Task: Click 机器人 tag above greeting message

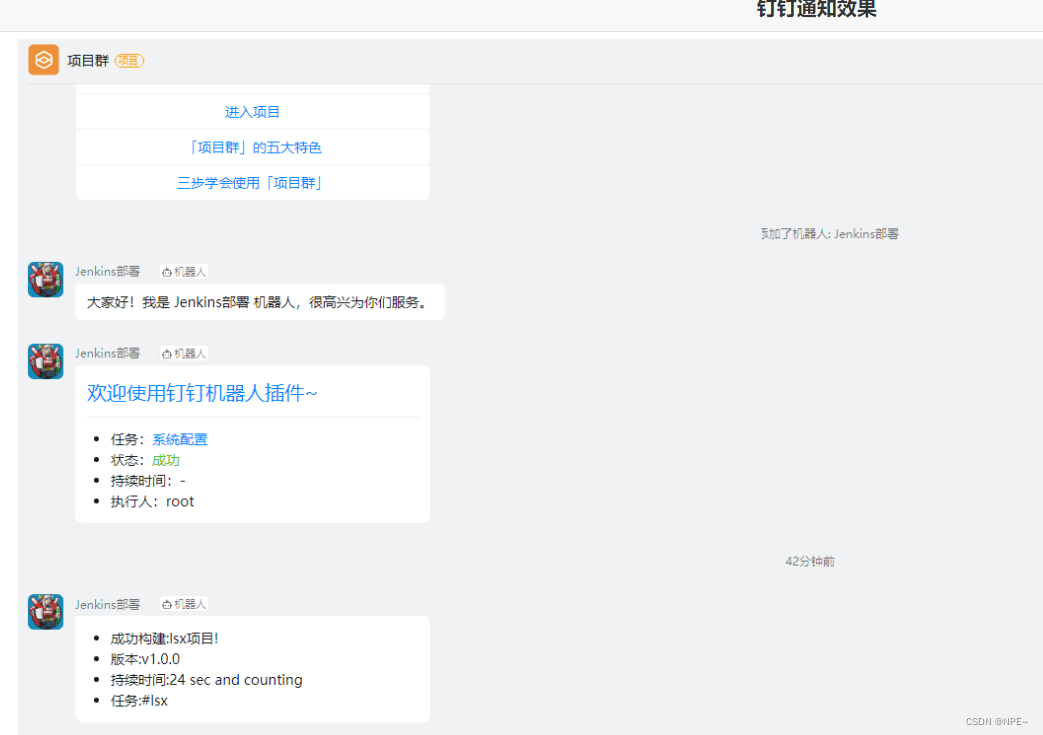Action: tap(184, 271)
